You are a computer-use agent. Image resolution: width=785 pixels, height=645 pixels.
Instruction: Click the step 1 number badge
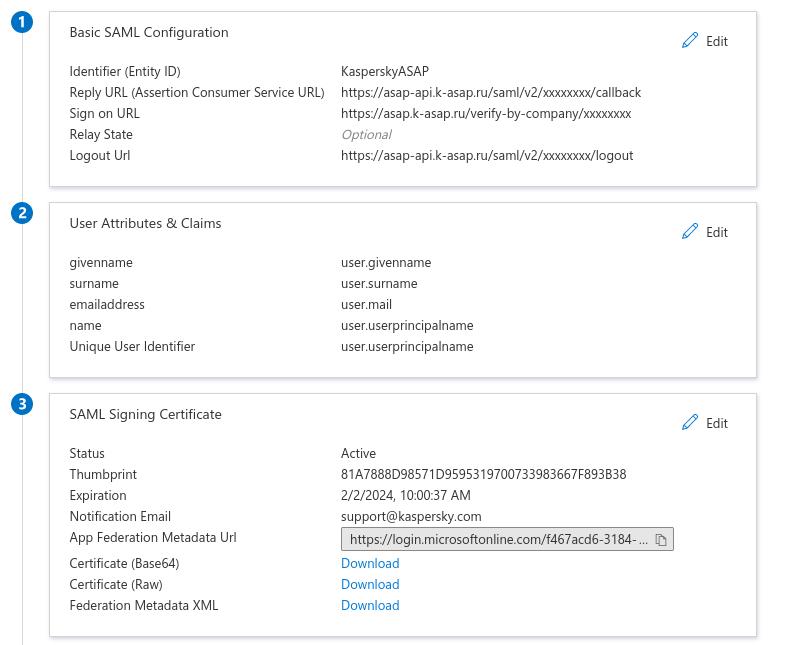tap(23, 22)
